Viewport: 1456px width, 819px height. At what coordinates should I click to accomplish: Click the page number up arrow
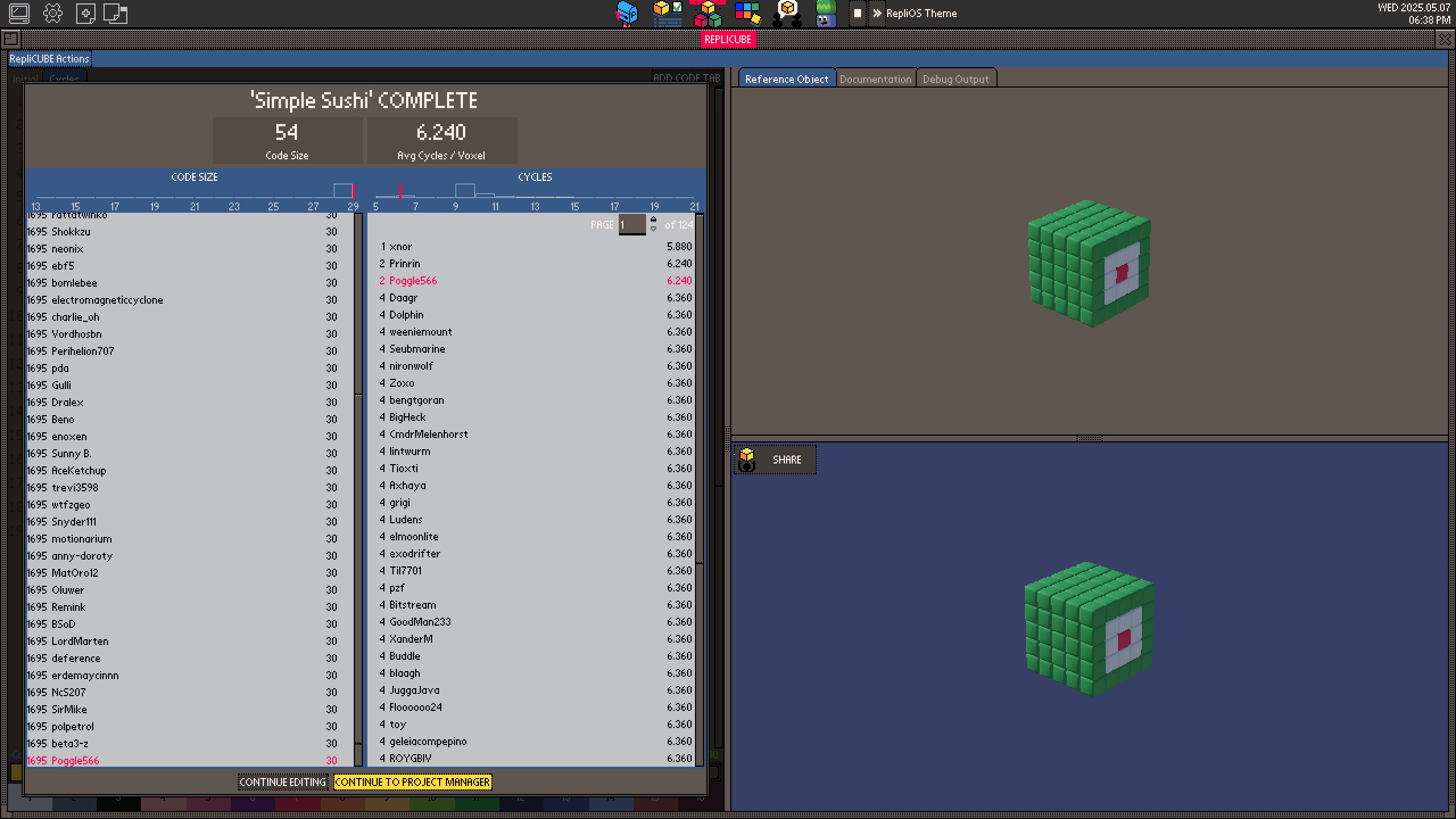tap(653, 220)
